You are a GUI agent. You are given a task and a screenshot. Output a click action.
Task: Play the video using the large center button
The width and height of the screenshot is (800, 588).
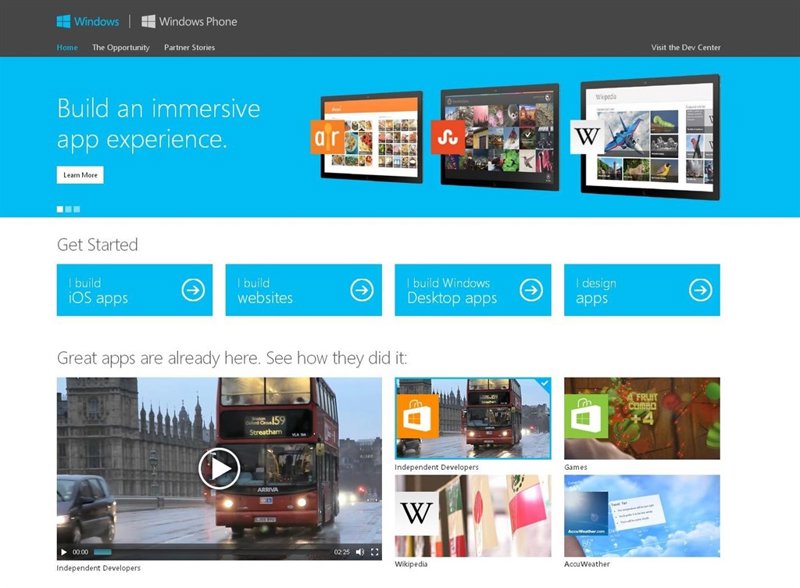(219, 468)
